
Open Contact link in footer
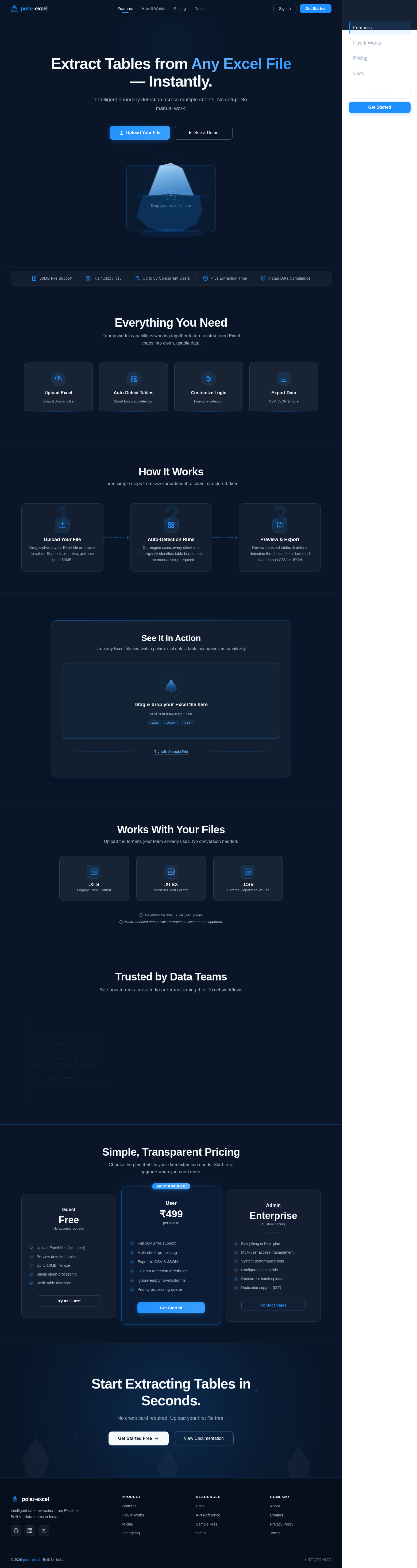tap(277, 1515)
